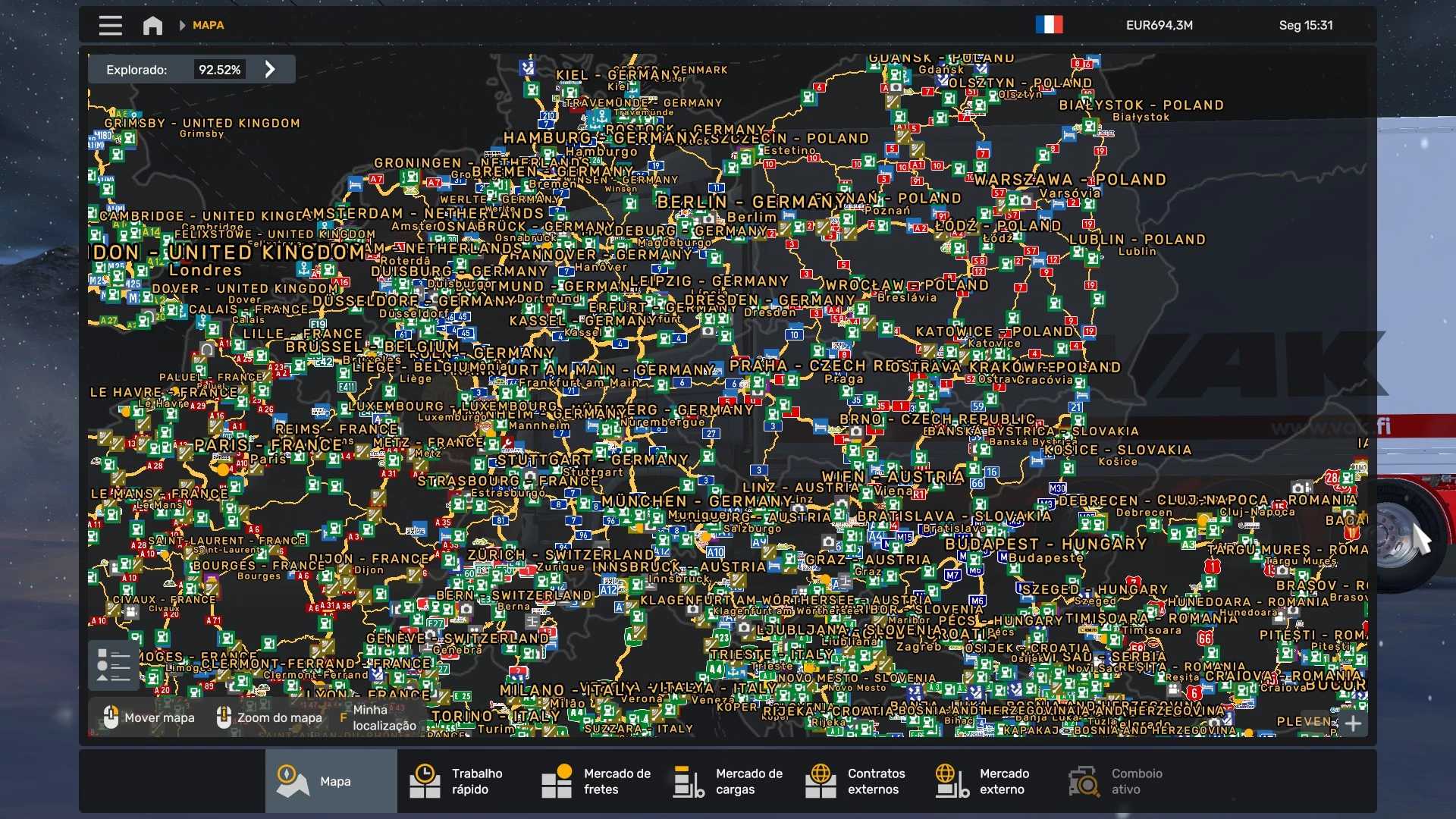
Task: Click the EUR694,3M balance display
Action: pos(1159,25)
